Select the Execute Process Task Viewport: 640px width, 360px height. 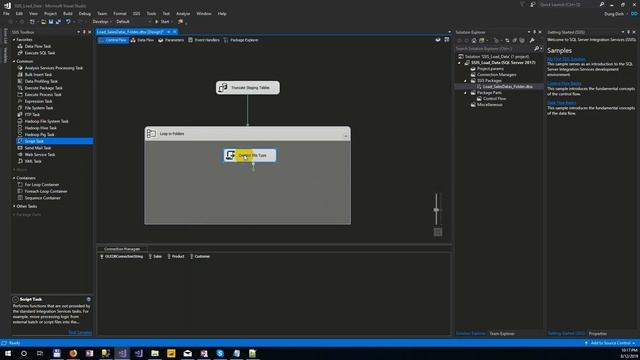43,95
